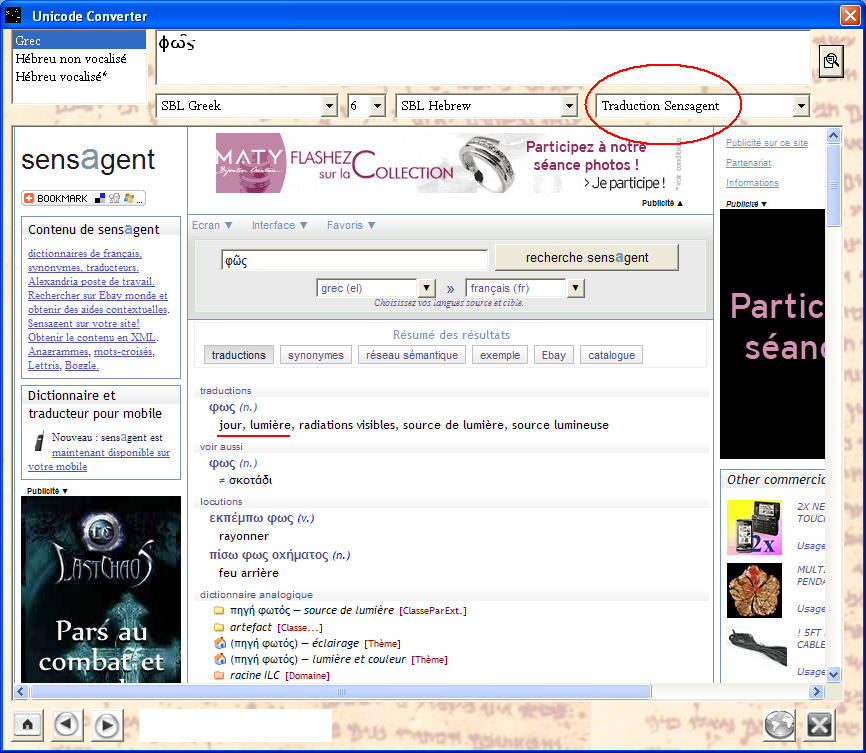Click the Home button in bottom toolbar
The width and height of the screenshot is (866, 753).
tap(28, 724)
